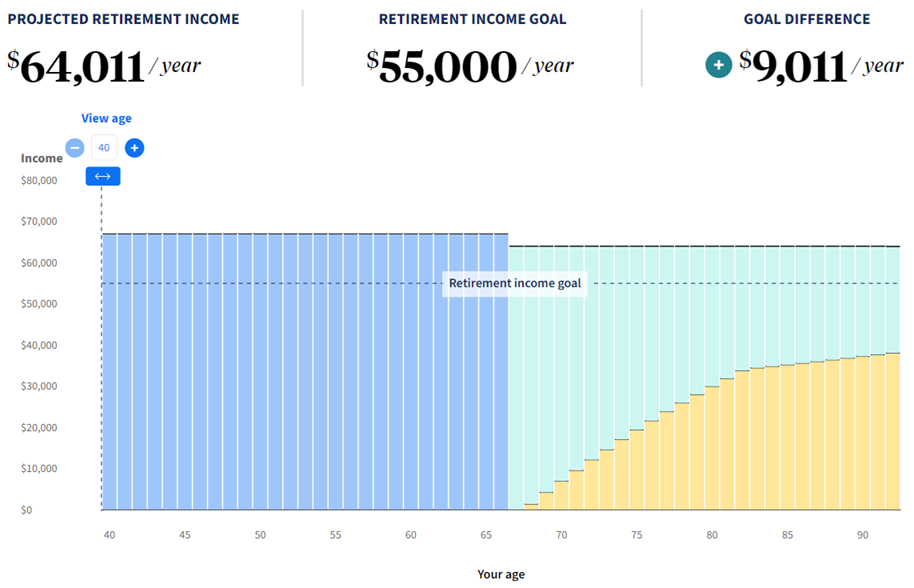The height and width of the screenshot is (588, 914).
Task: Click the age 65 tick label
Action: [x=486, y=535]
